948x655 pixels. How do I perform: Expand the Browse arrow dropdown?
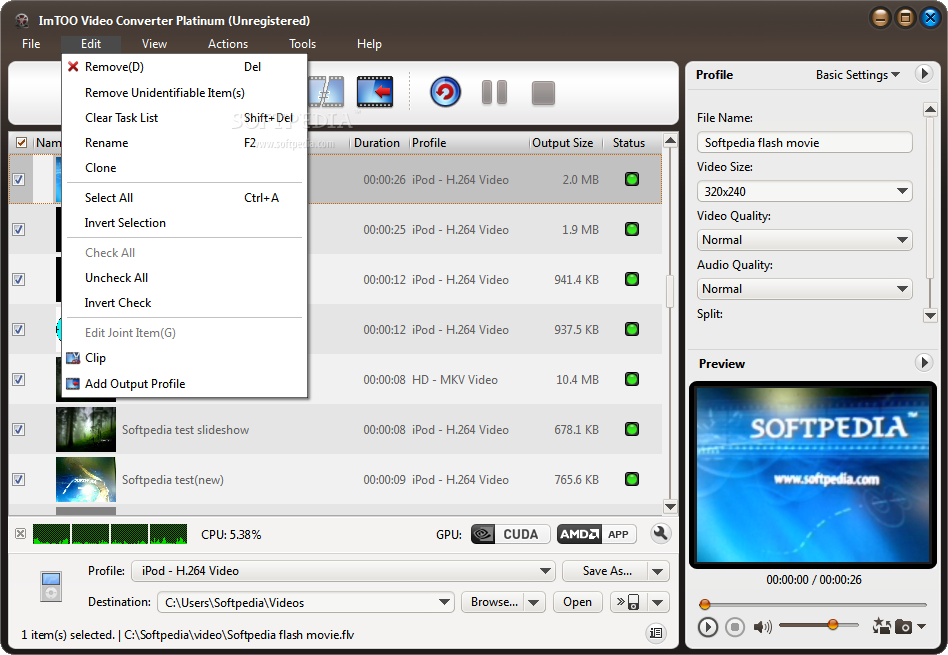coord(533,602)
